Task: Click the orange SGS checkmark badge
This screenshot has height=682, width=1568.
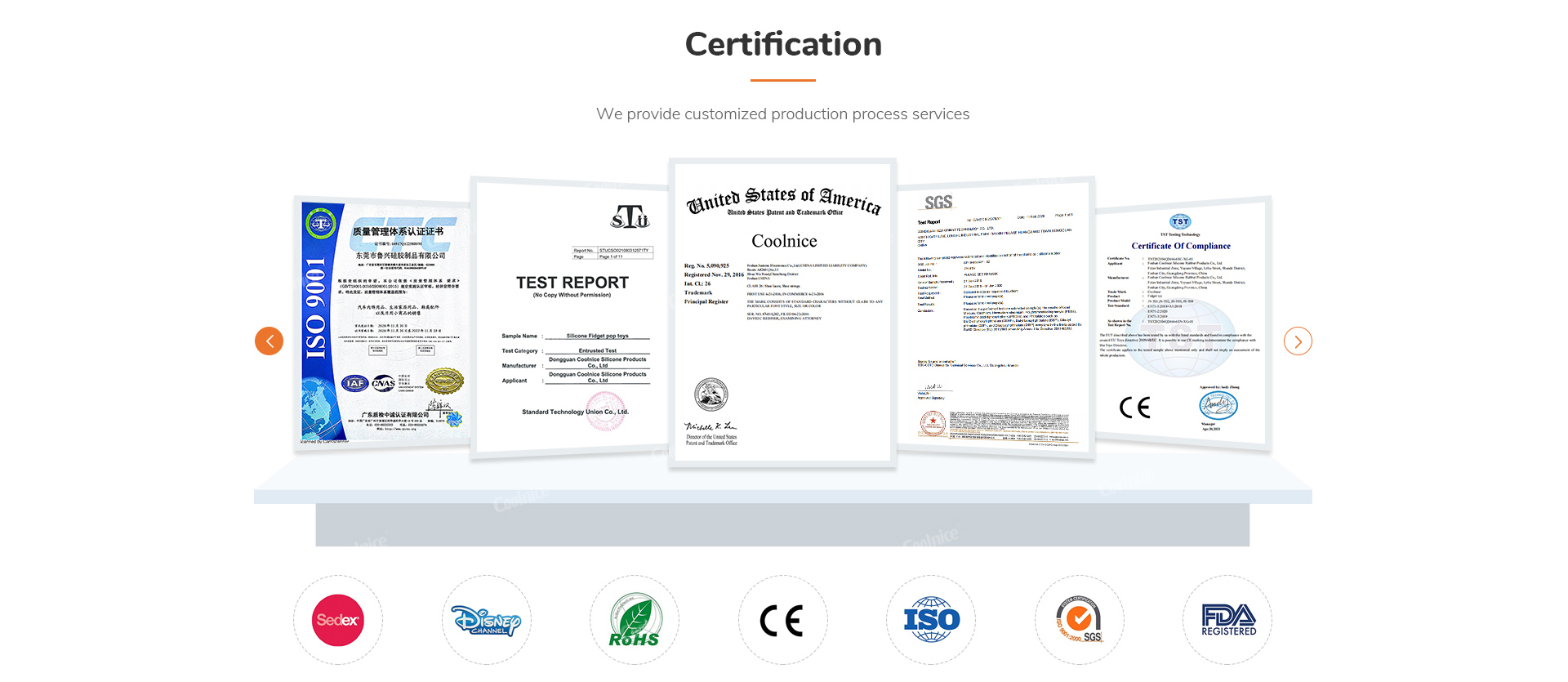Action: (x=1080, y=620)
